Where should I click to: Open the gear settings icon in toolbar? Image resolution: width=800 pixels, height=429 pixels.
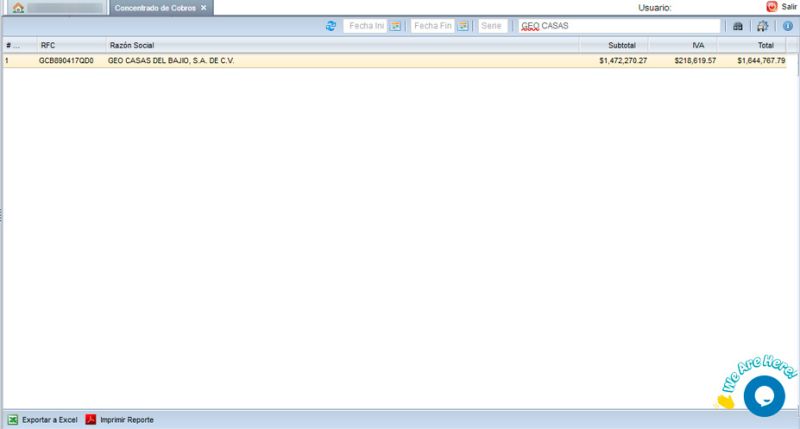pos(763,26)
